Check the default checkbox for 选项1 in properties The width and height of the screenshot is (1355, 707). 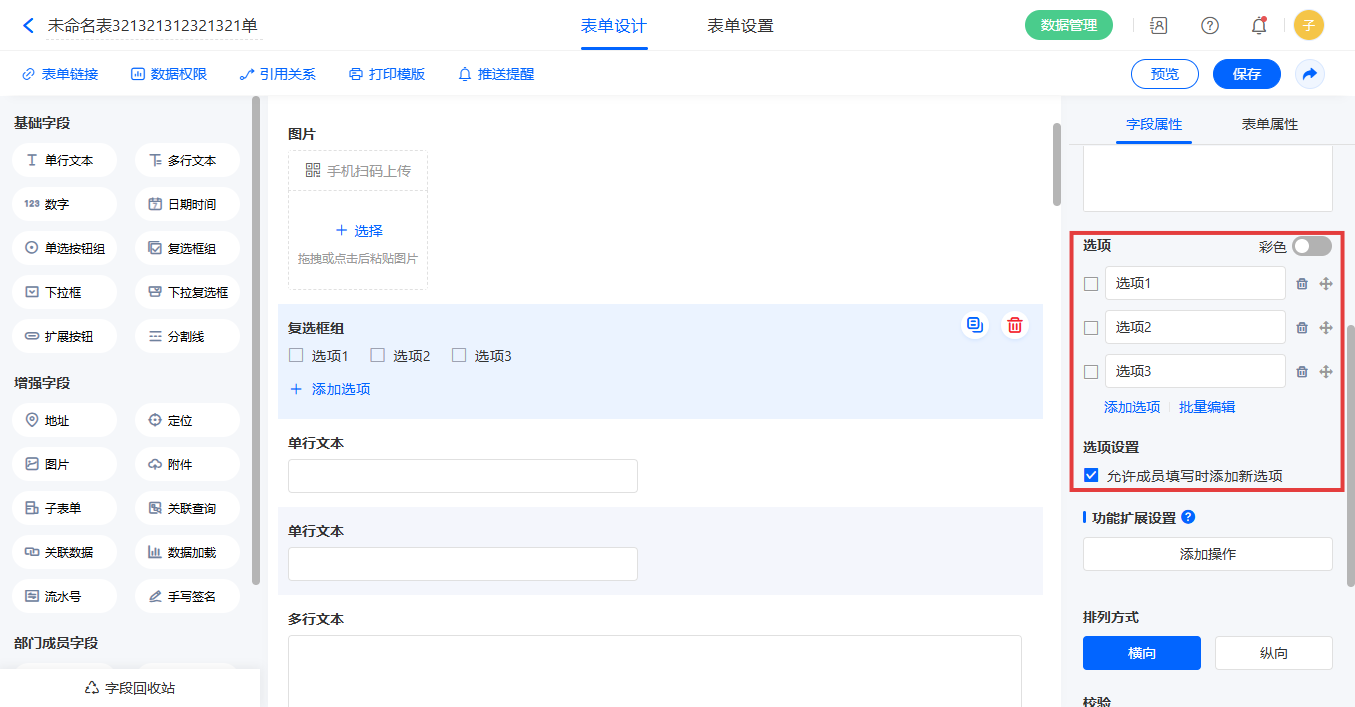click(x=1091, y=284)
